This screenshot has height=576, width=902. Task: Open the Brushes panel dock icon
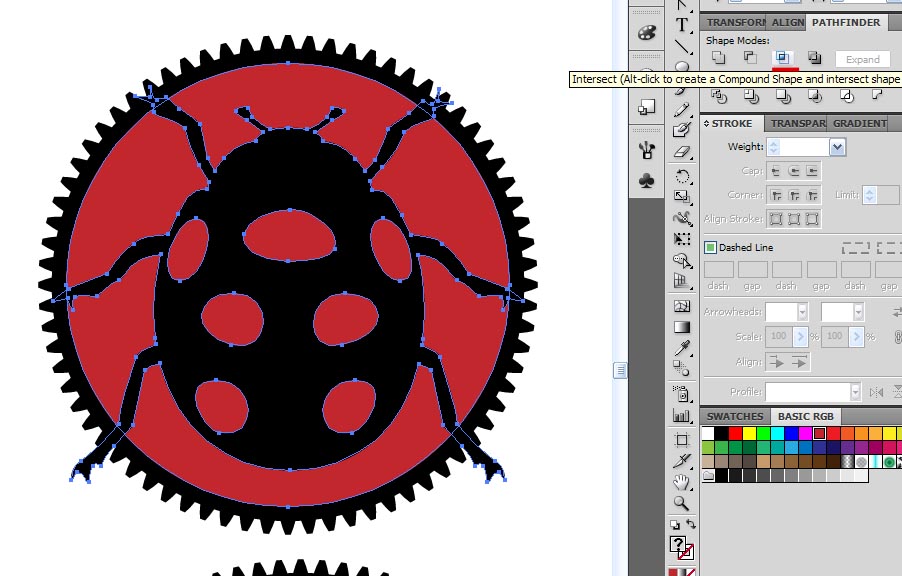pyautogui.click(x=647, y=151)
